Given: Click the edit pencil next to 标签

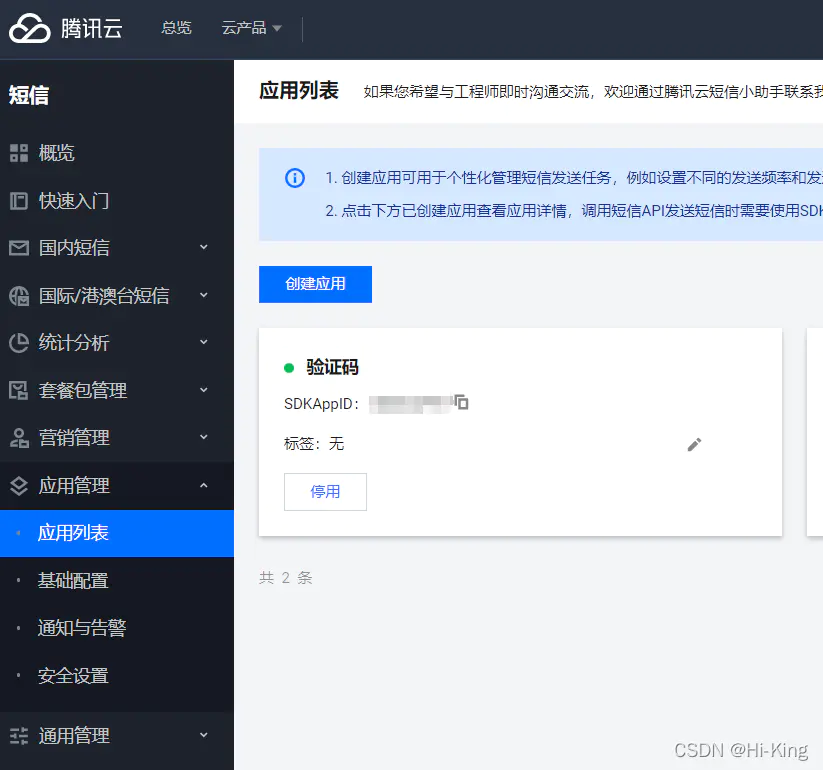Looking at the screenshot, I should 694,444.
